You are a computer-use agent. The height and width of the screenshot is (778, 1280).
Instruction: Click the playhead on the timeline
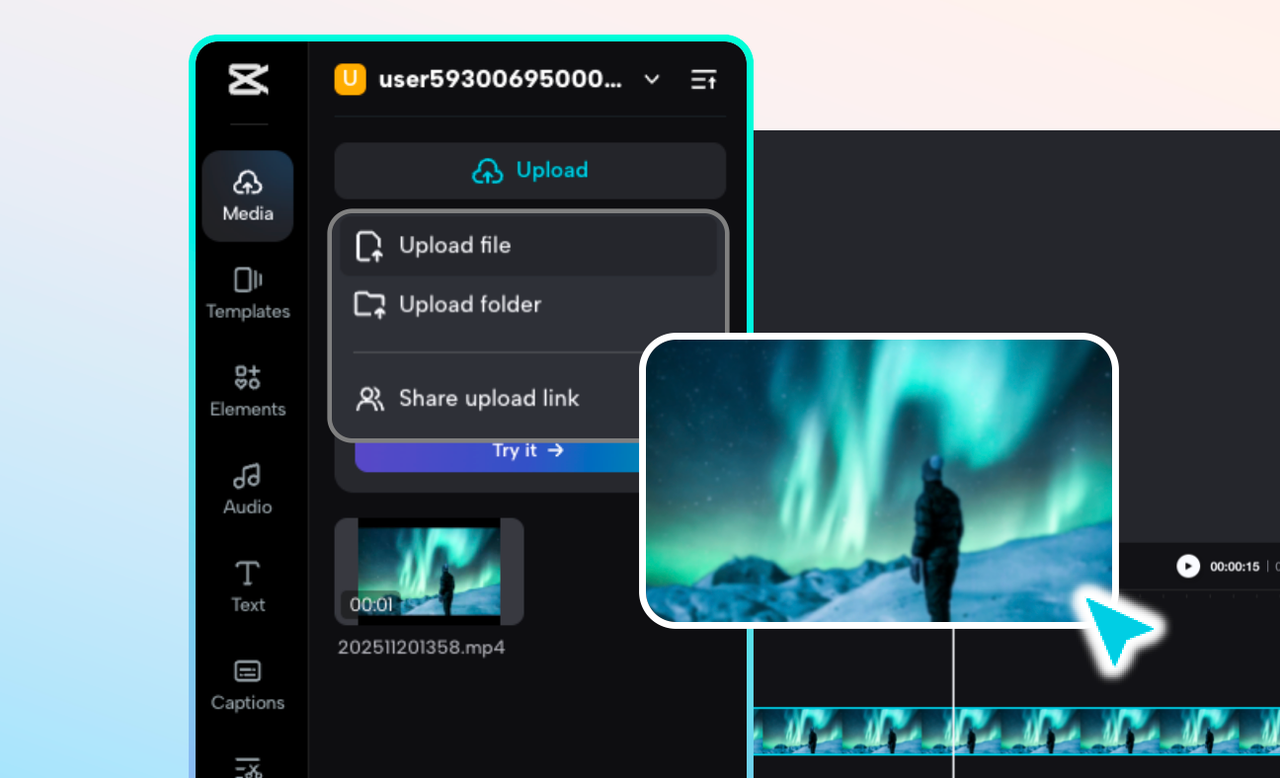(954, 690)
